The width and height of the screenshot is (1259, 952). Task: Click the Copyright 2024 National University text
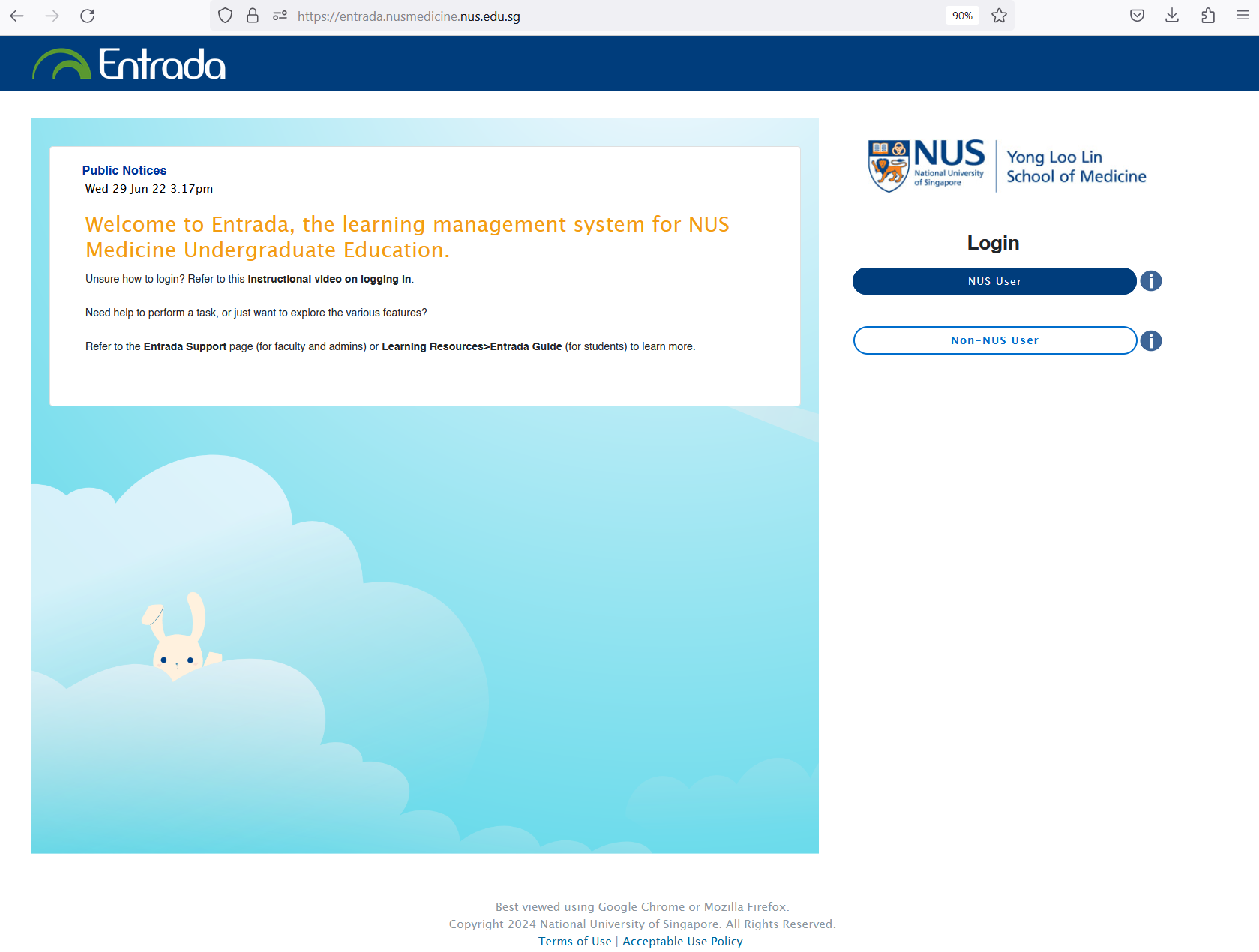tap(642, 924)
